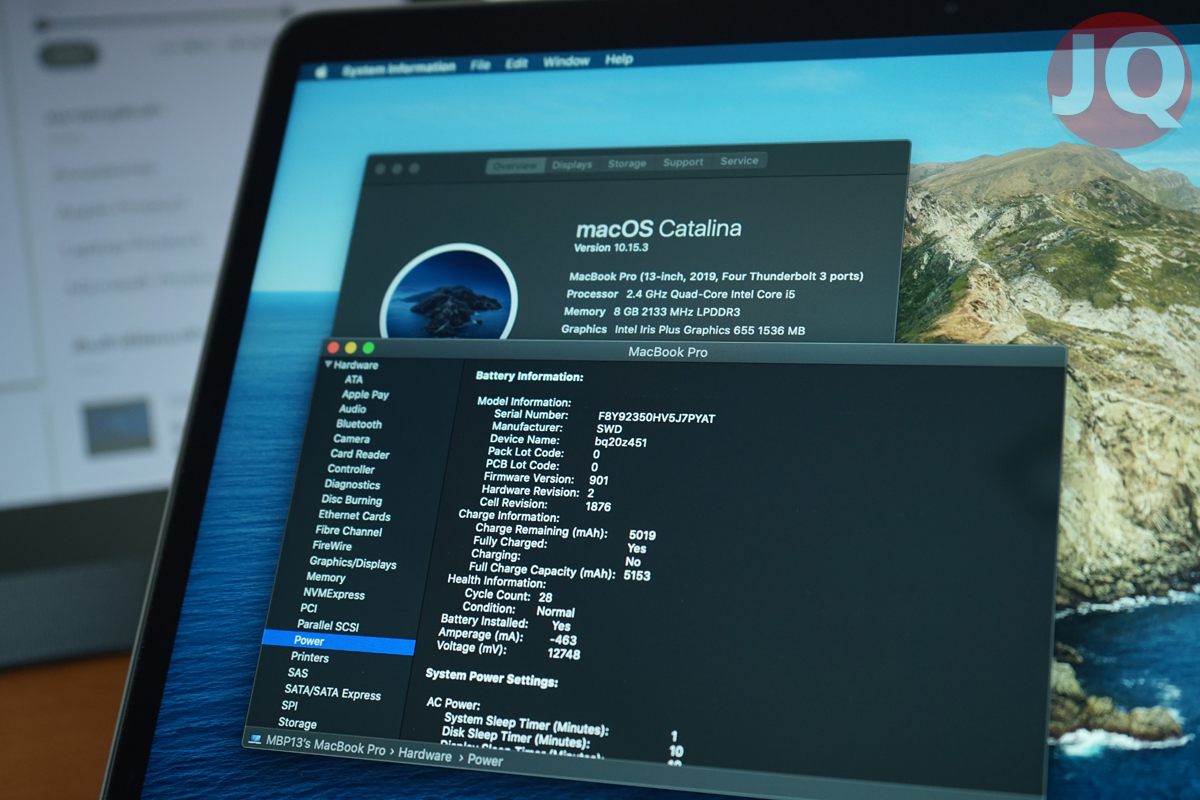This screenshot has height=800, width=1200.
Task: Minimize the MacBook Pro System Information window
Action: (x=350, y=347)
